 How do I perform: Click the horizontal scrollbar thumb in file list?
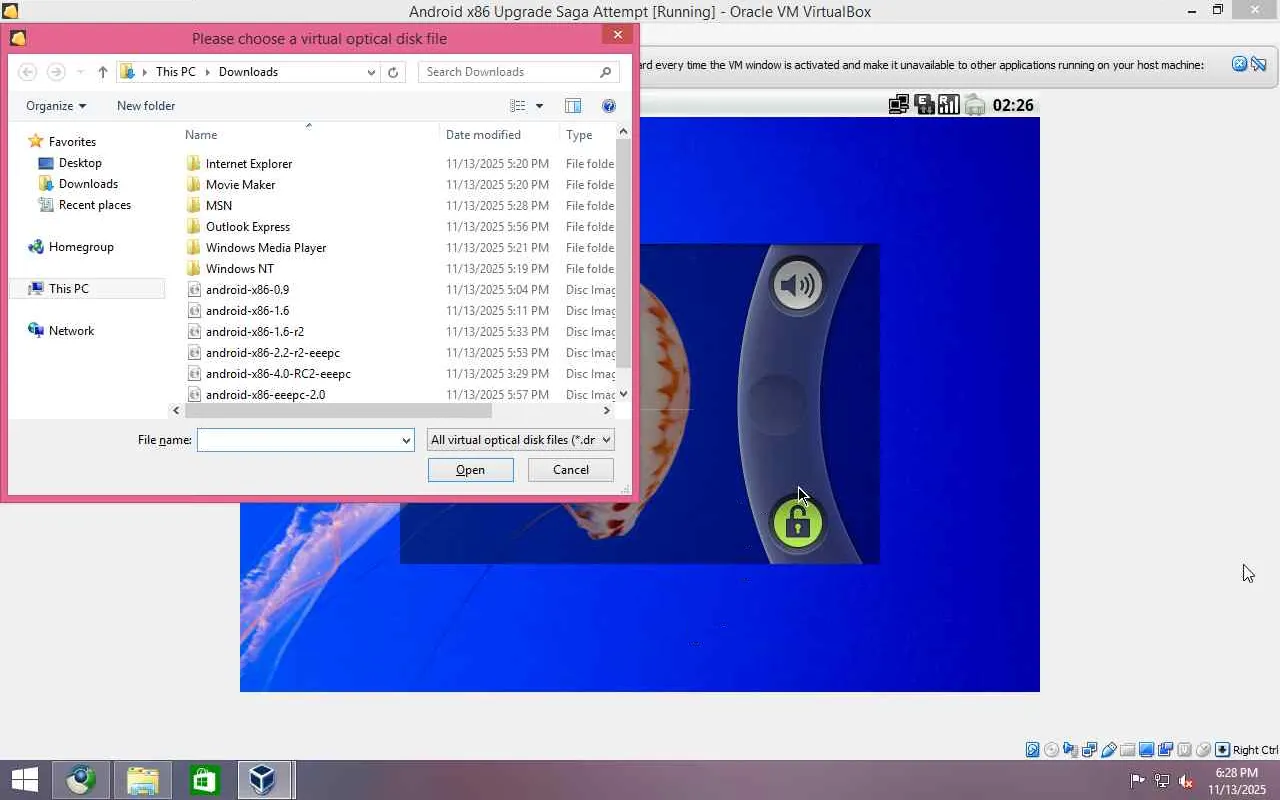pos(338,411)
